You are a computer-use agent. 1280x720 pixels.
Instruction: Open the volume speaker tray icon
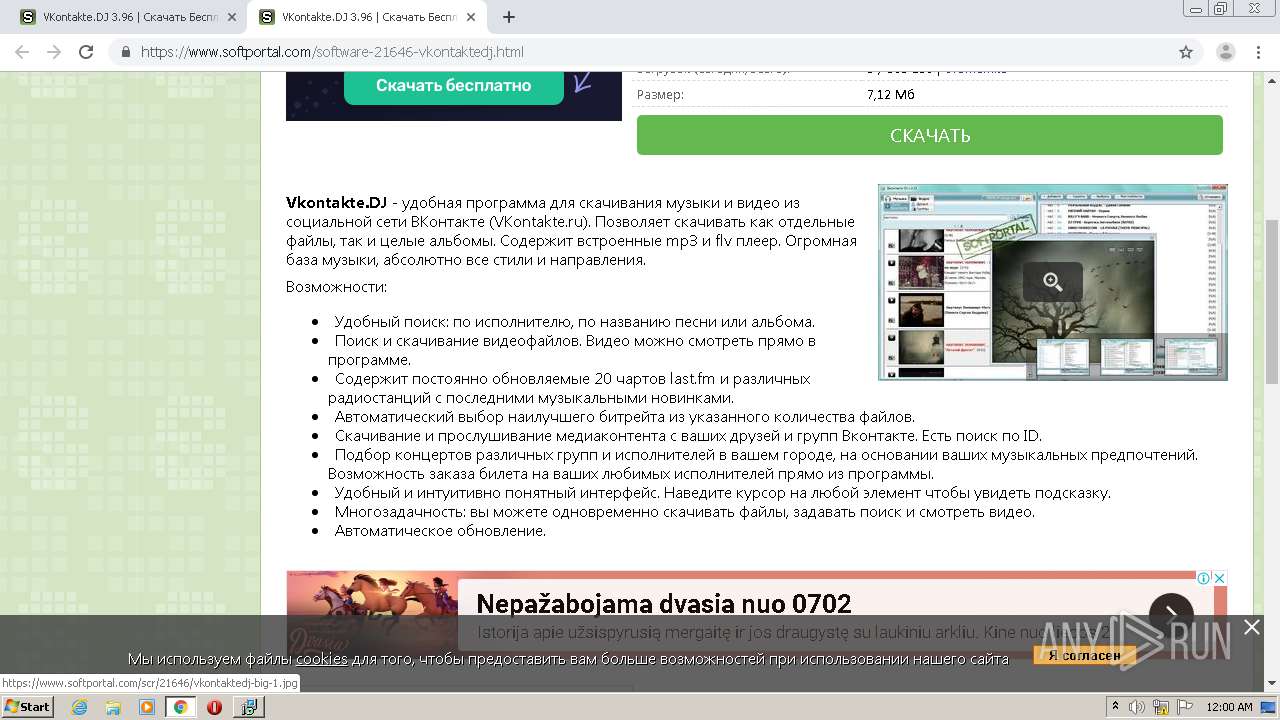(x=1137, y=707)
